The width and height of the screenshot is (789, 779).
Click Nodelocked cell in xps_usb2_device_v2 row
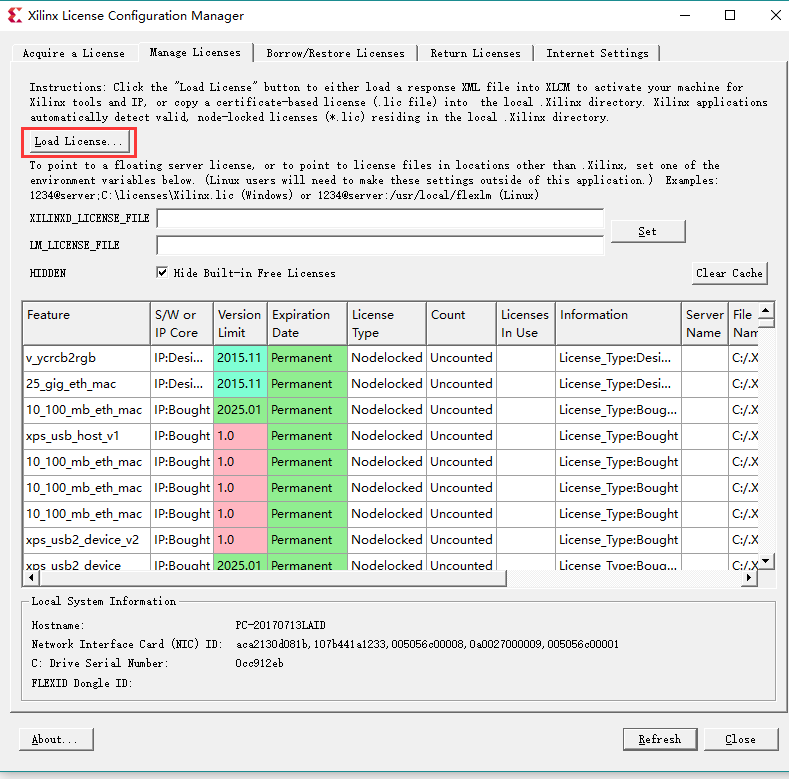386,540
